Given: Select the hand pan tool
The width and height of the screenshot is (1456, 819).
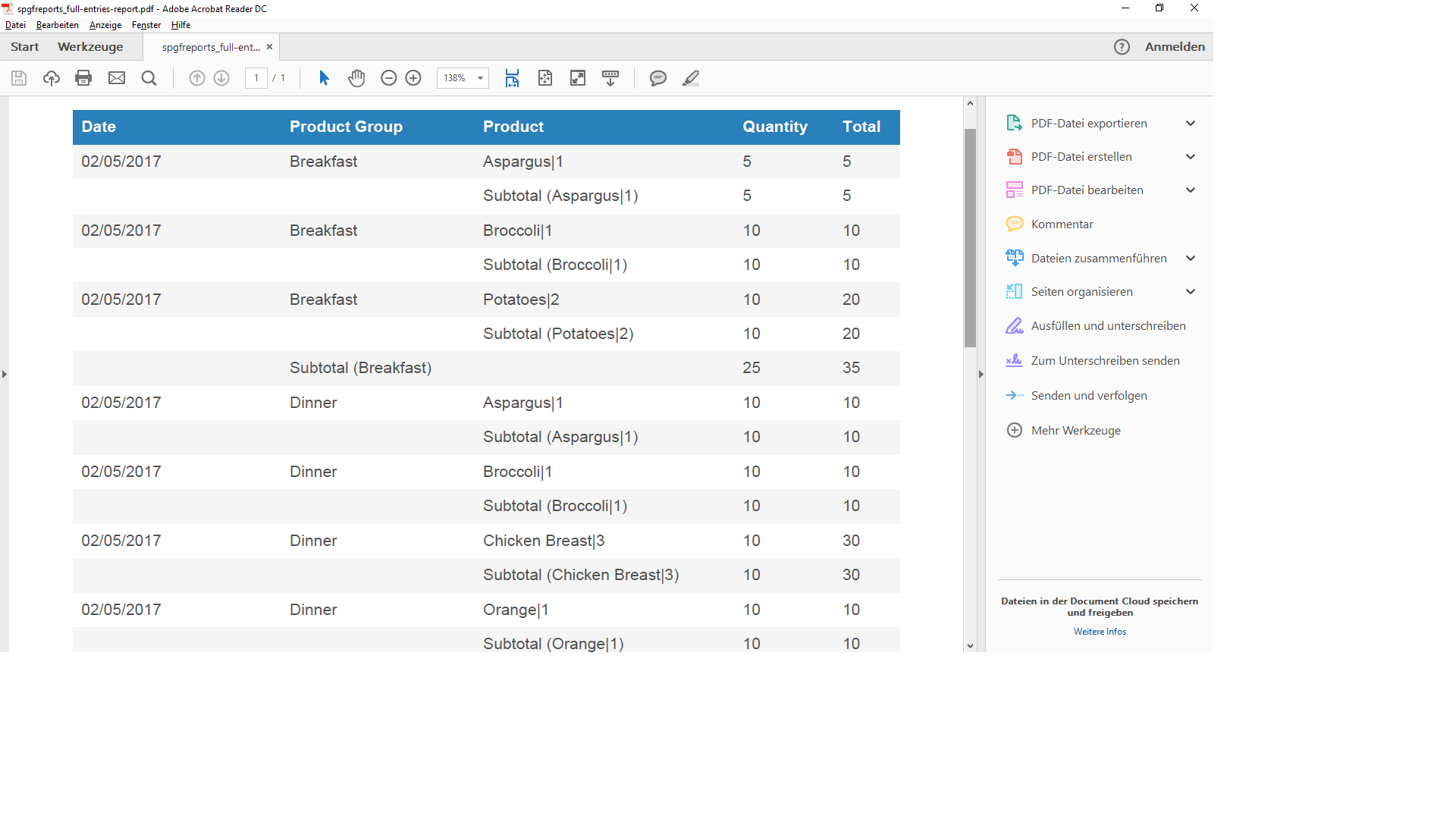Looking at the screenshot, I should tap(356, 78).
